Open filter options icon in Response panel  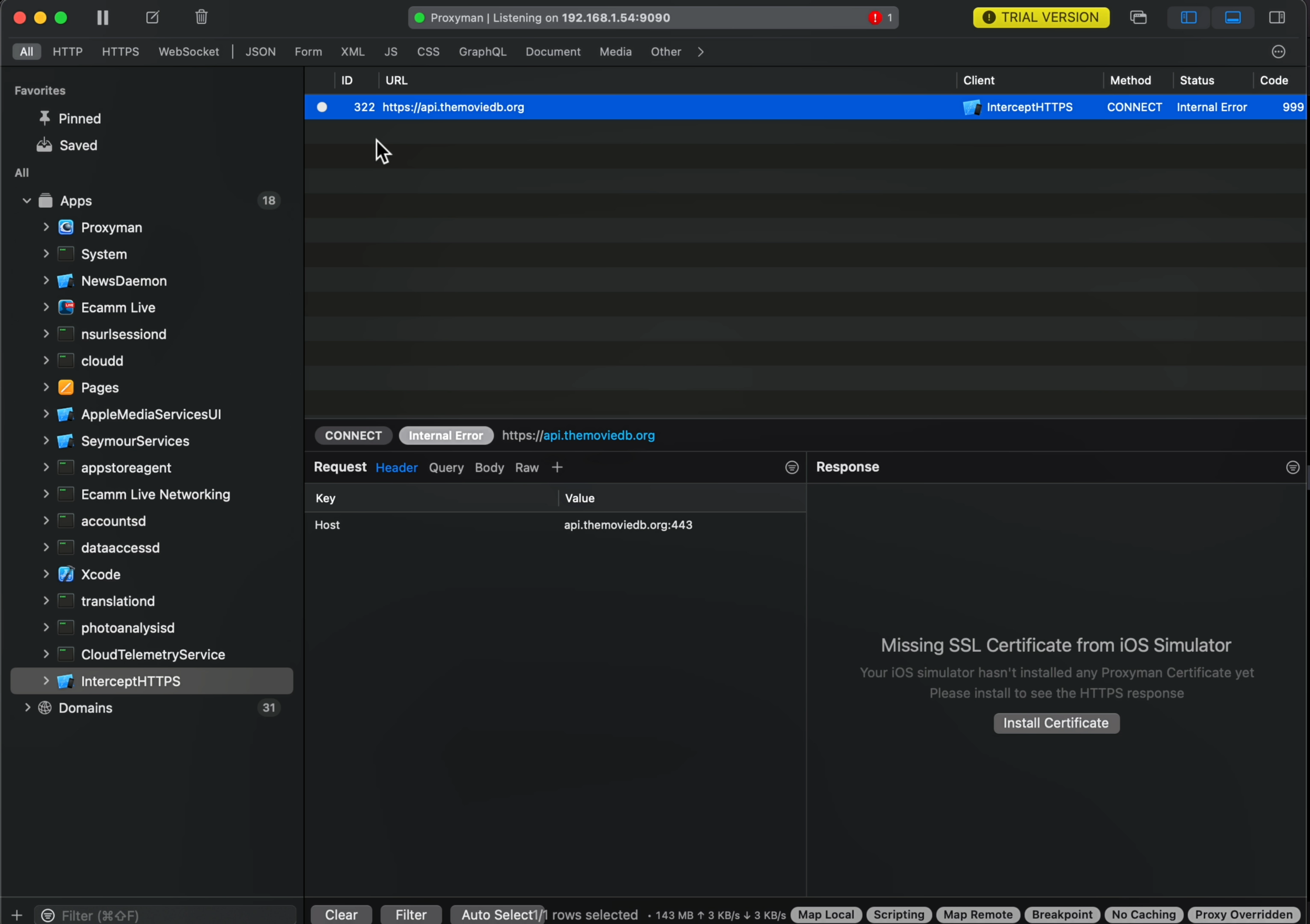click(1292, 468)
